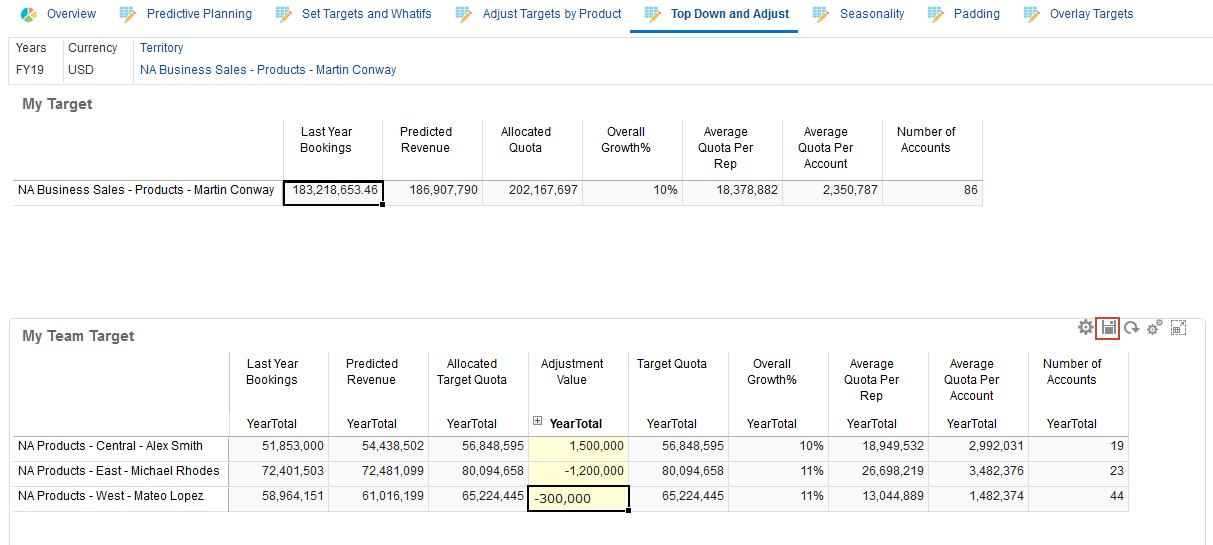Select Last Year Bookings cell in My Target
Screen dimensions: 1213x545
(x=333, y=190)
